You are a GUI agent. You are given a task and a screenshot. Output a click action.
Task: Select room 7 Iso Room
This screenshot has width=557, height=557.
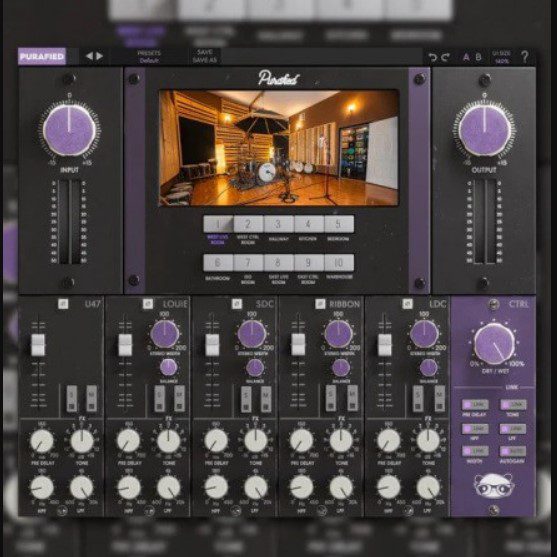[x=248, y=263]
